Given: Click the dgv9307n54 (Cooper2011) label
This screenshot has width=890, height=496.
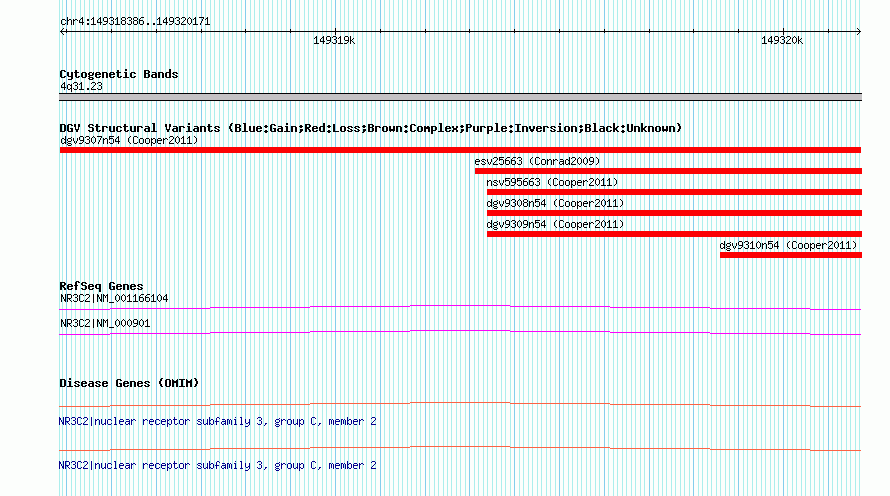Looking at the screenshot, I should click(x=129, y=140).
